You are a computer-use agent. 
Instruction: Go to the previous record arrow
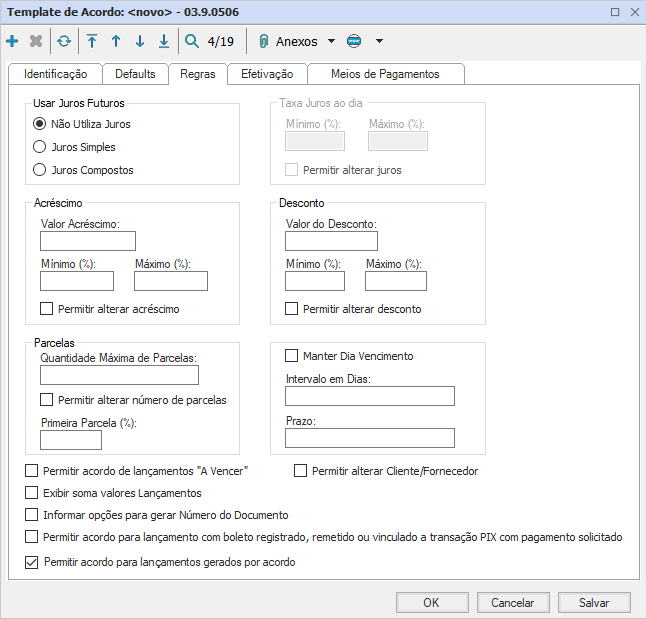(x=116, y=42)
